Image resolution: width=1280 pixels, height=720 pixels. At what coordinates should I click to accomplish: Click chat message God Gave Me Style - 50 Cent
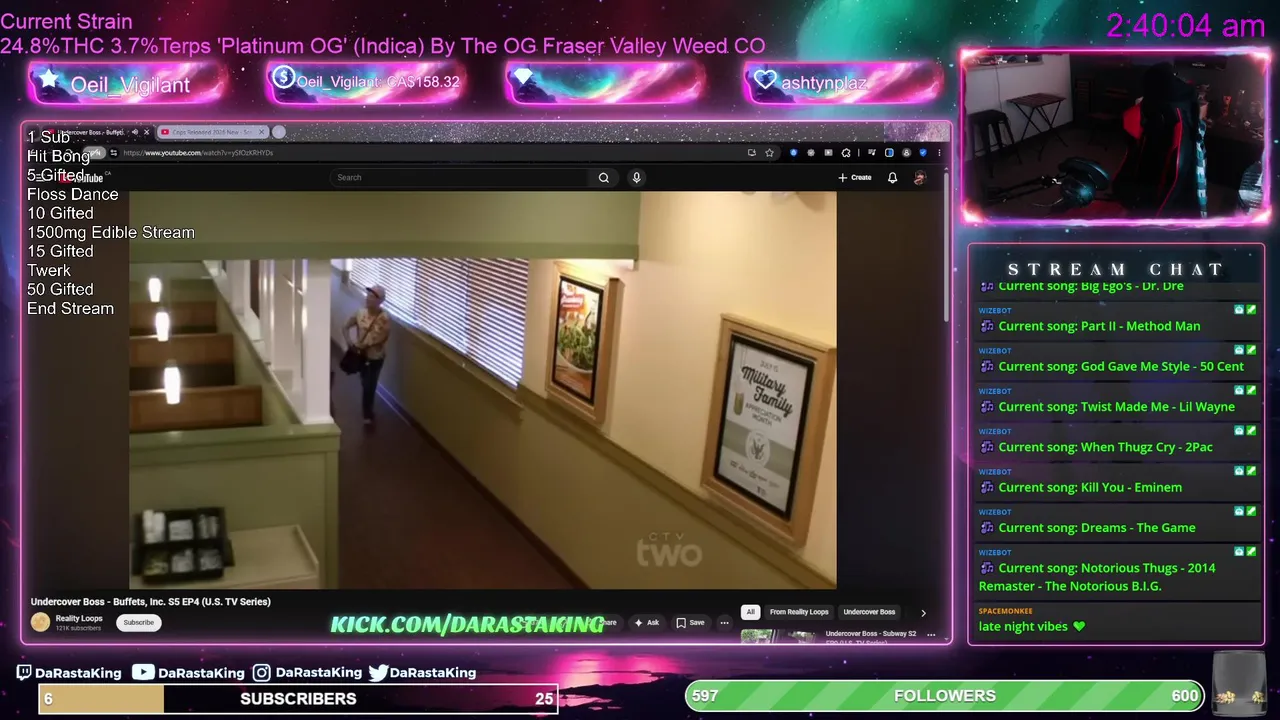pos(1120,367)
